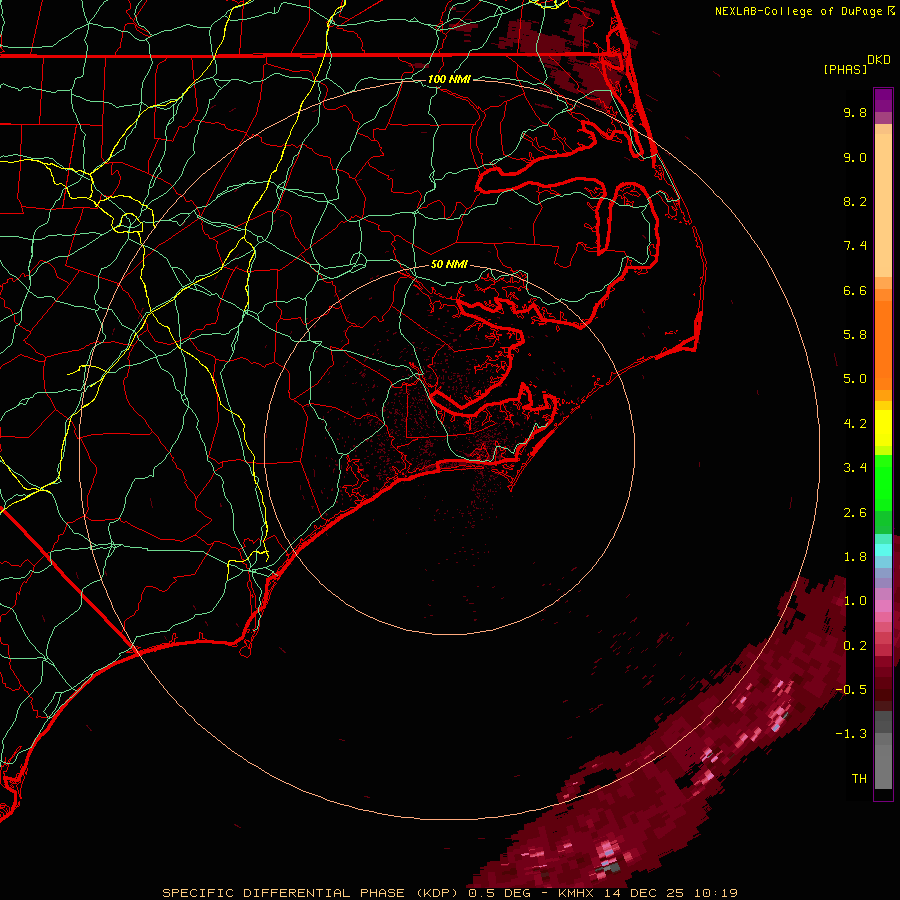Click the -1.3 scale value
The width and height of the screenshot is (900, 900).
(851, 734)
